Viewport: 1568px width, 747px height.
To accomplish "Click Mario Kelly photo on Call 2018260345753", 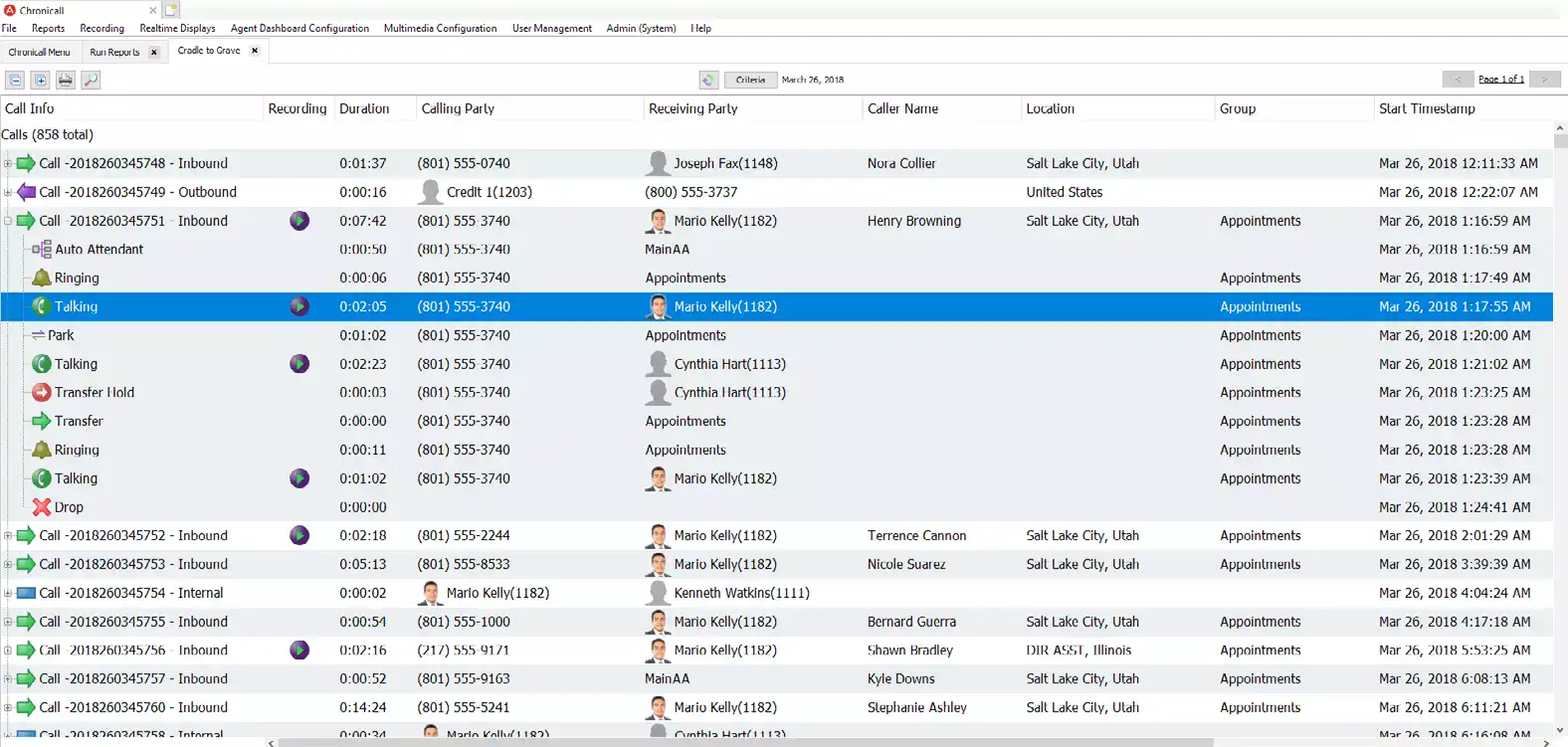I will pos(658,564).
